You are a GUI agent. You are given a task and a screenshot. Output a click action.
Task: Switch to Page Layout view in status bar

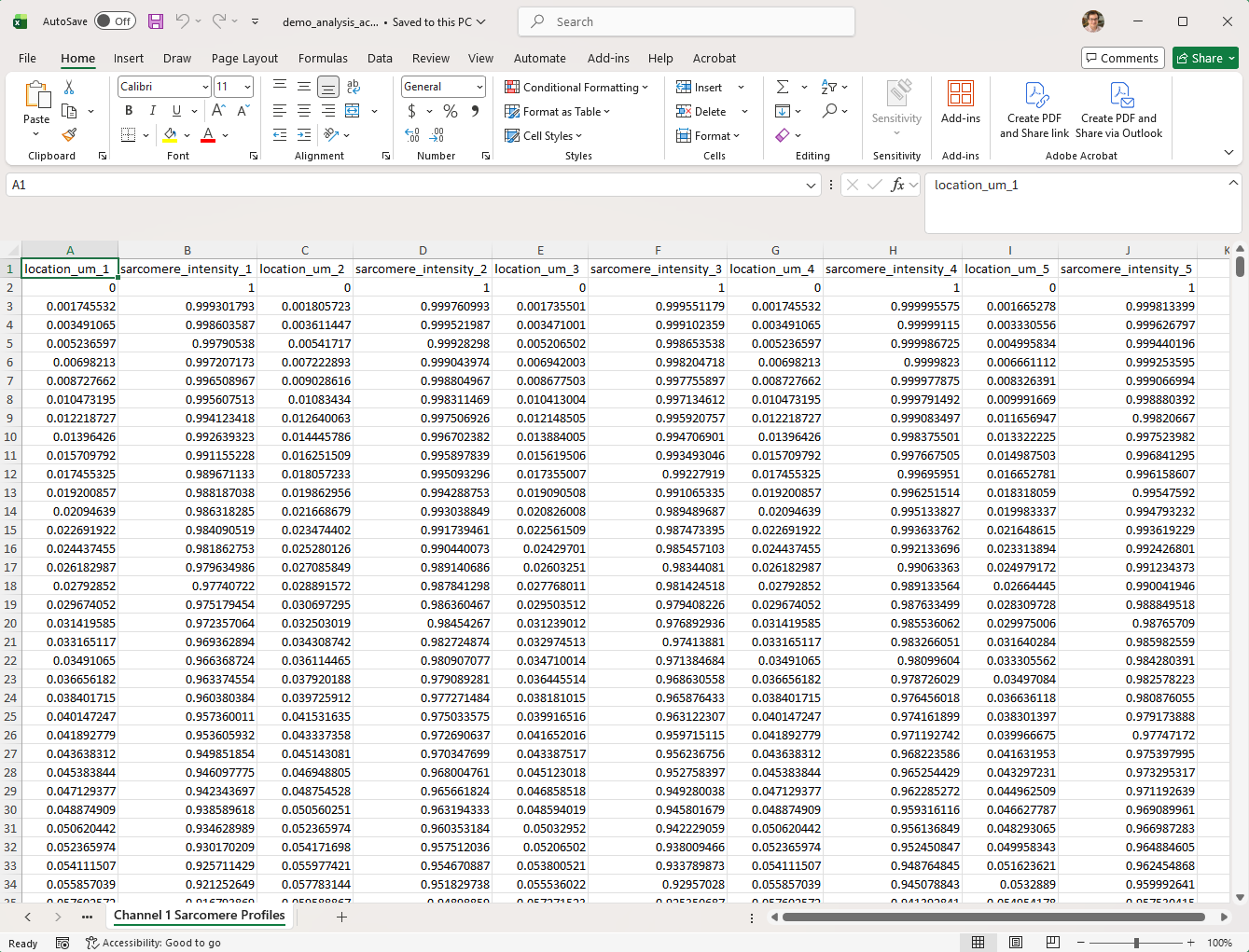(1016, 943)
